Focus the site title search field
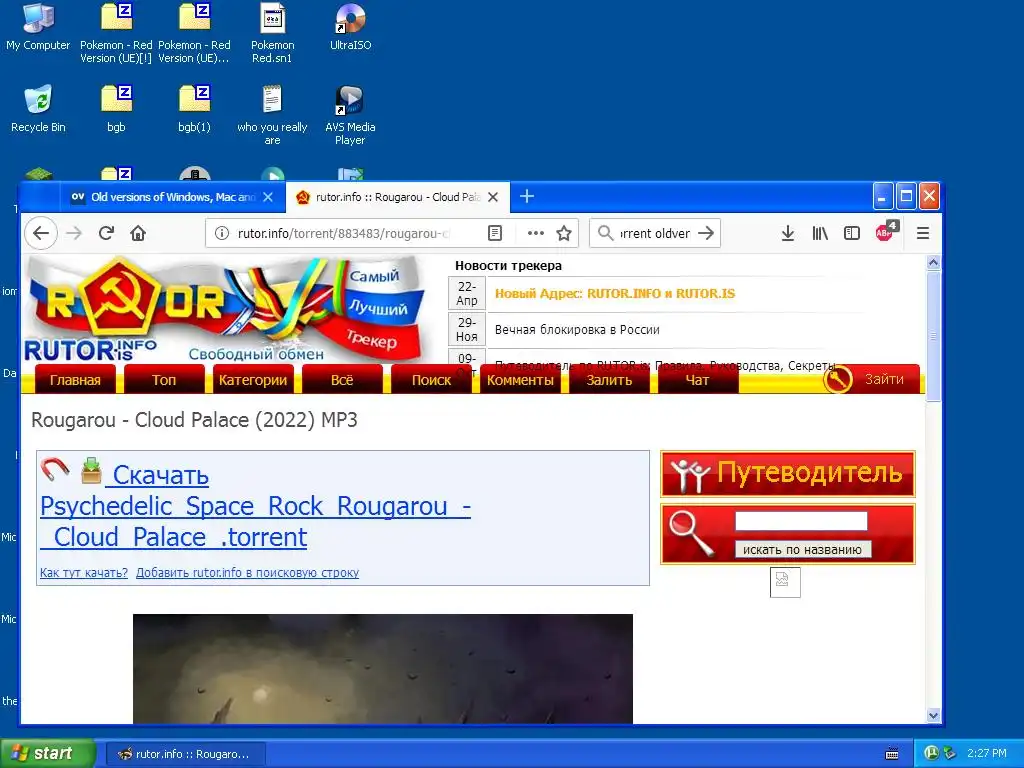This screenshot has width=1024, height=768. coord(801,520)
